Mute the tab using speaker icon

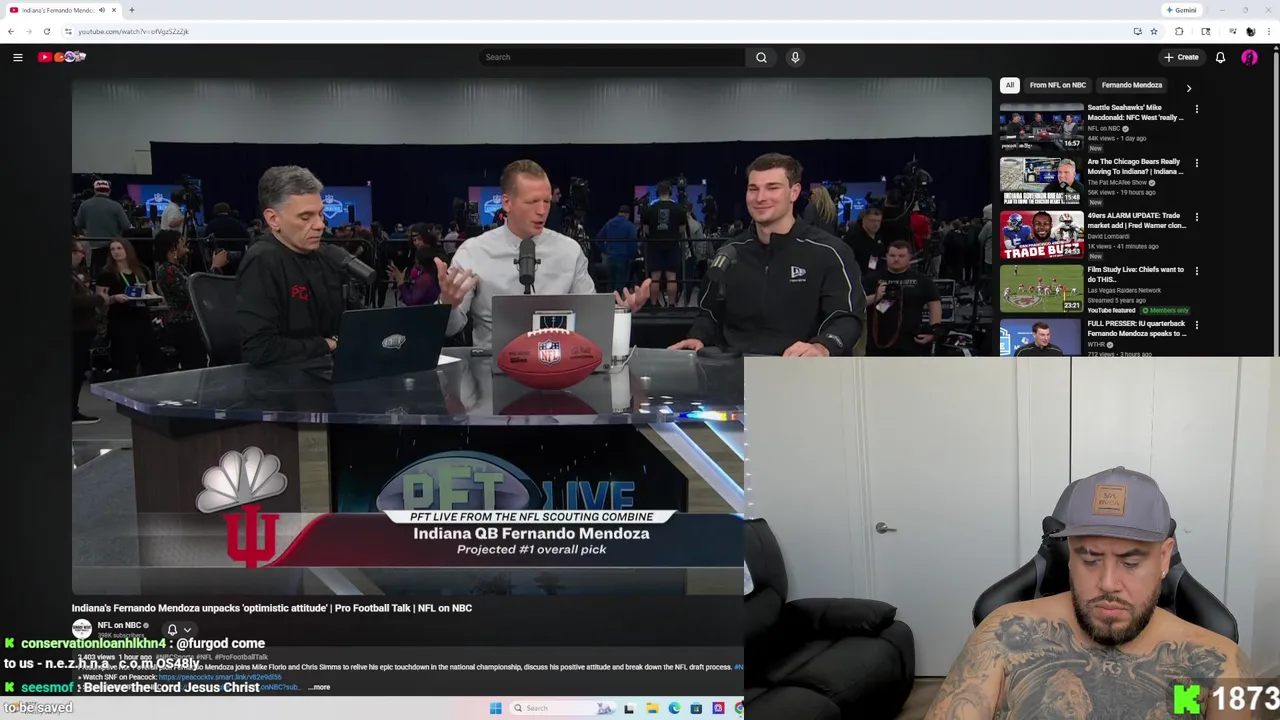point(102,10)
